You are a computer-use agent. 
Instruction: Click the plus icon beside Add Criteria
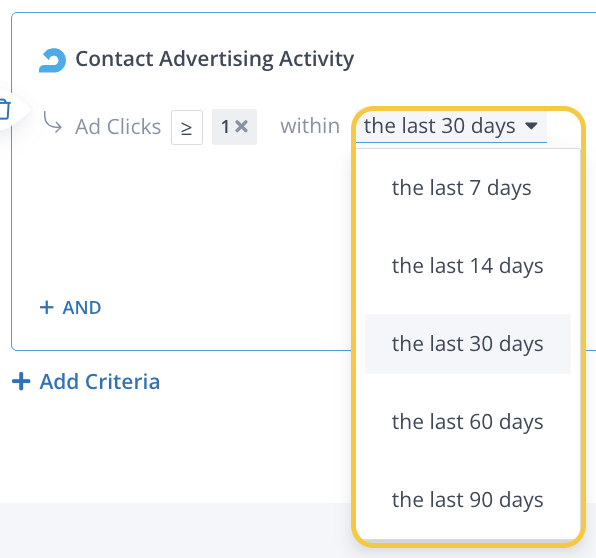coord(21,381)
